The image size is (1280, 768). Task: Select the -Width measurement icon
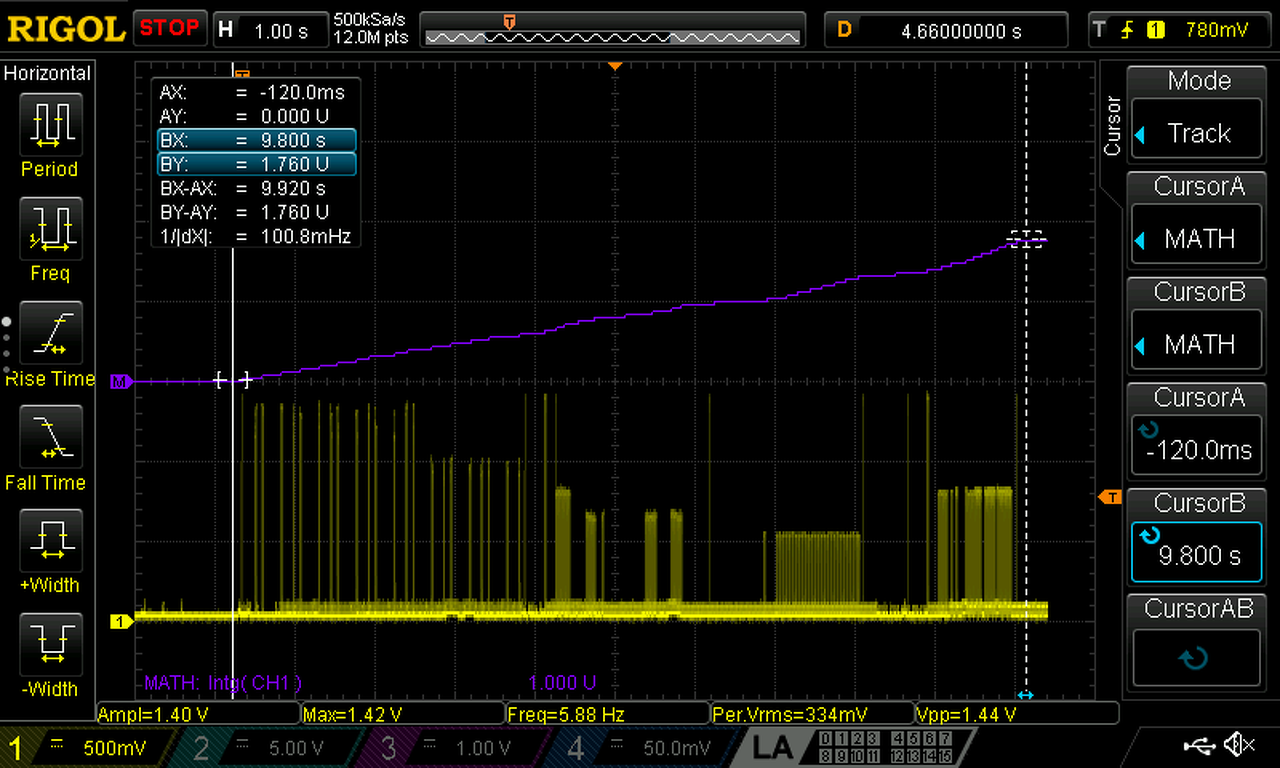(49, 645)
